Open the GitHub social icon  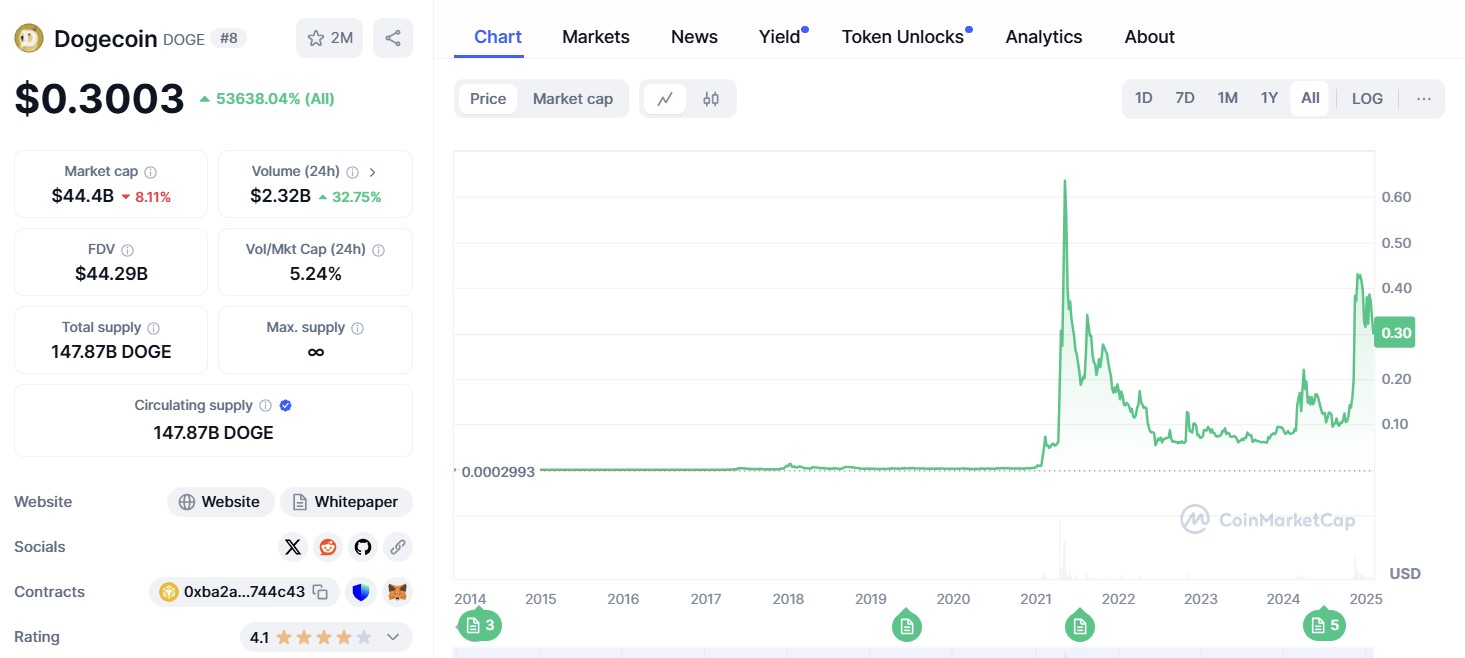tap(362, 547)
